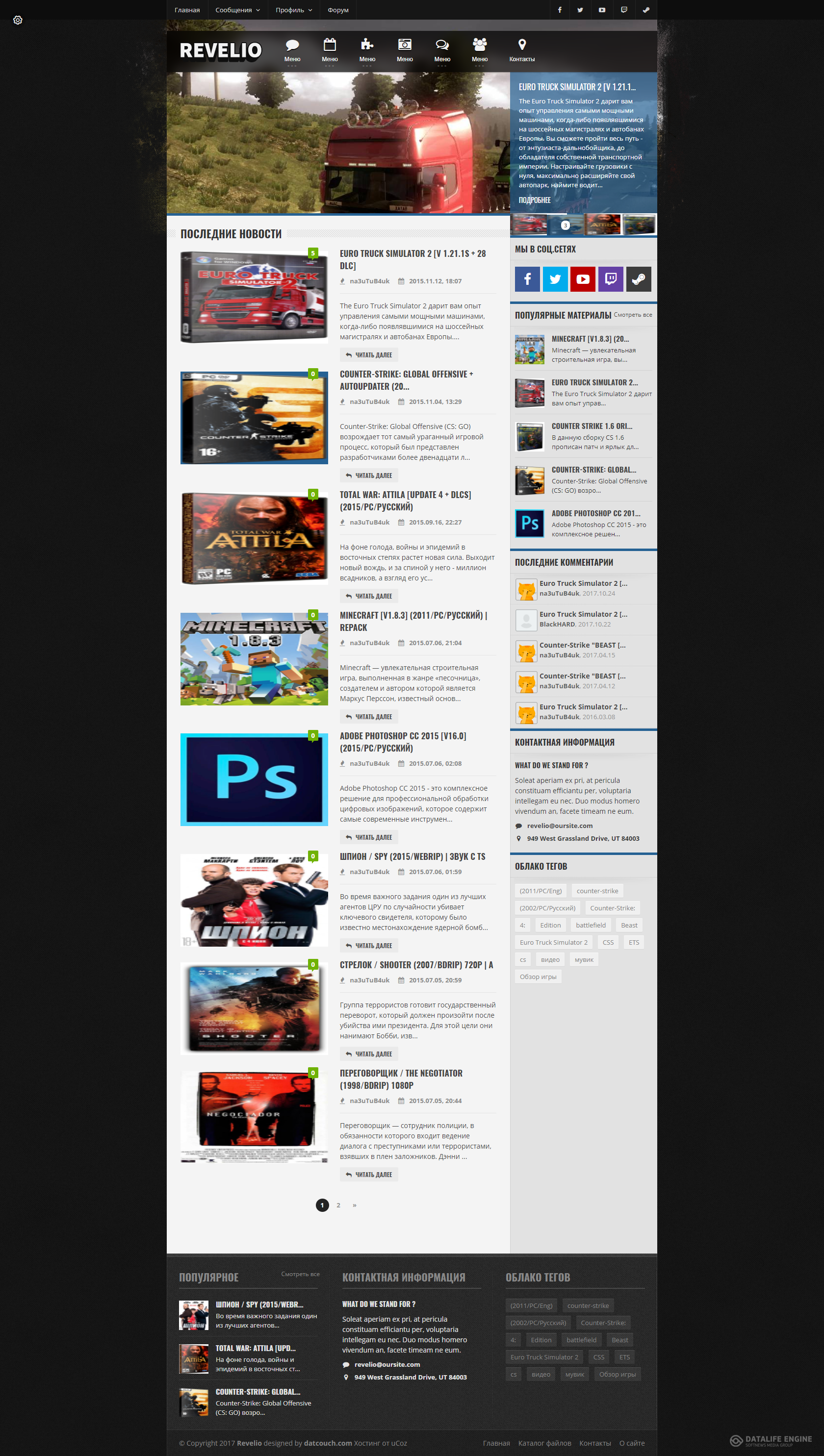Click the Twitter icon in top bar

pyautogui.click(x=580, y=10)
